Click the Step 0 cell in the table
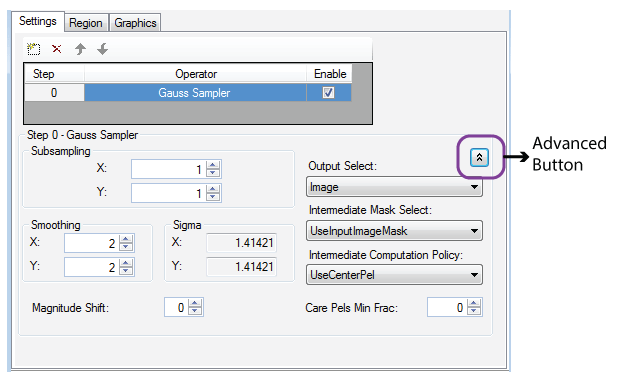The width and height of the screenshot is (619, 379). point(54,93)
